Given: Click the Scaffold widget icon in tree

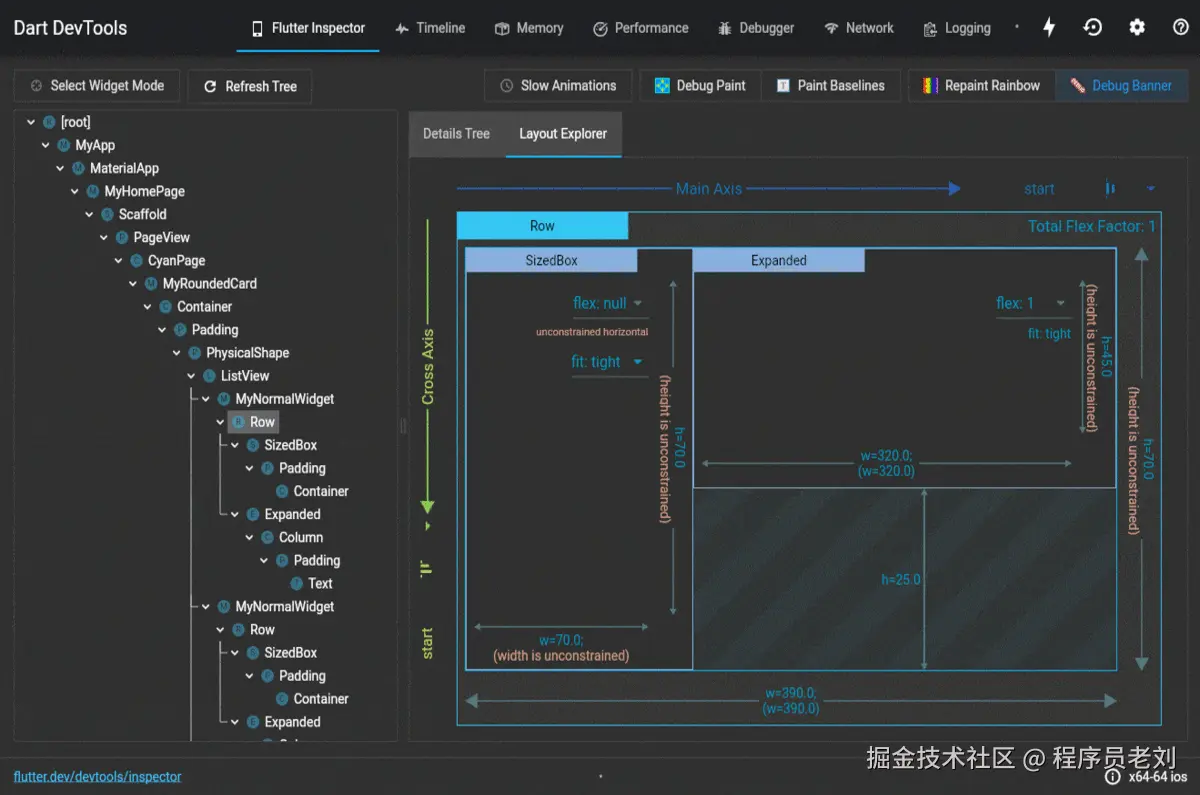Looking at the screenshot, I should [107, 214].
